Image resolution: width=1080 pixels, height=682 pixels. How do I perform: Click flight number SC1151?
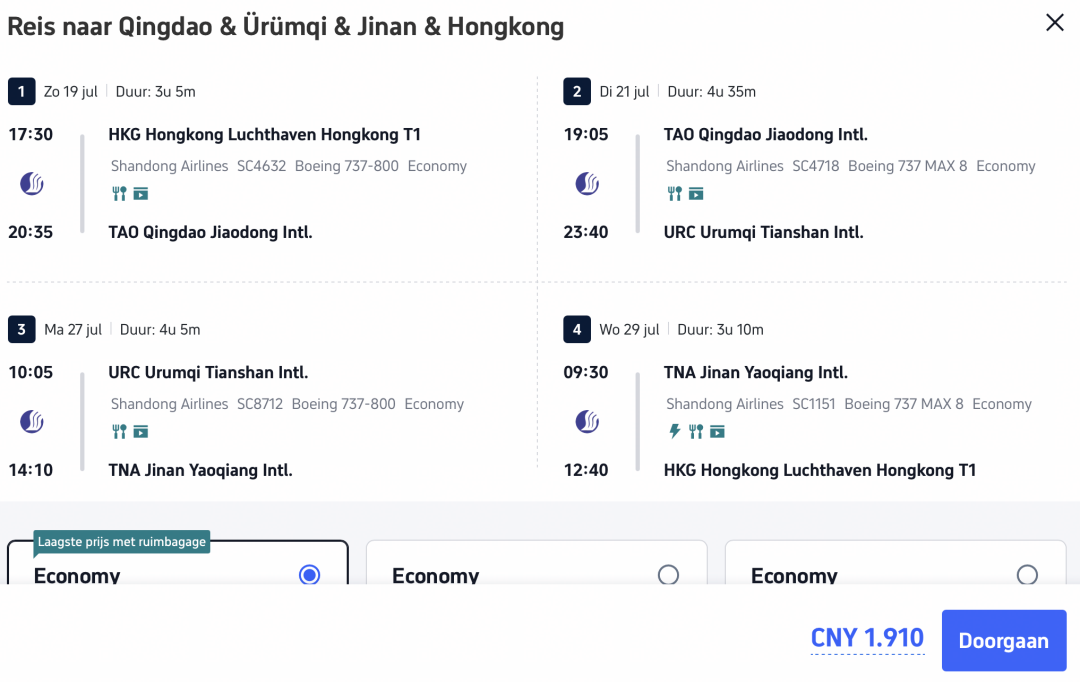(x=813, y=404)
